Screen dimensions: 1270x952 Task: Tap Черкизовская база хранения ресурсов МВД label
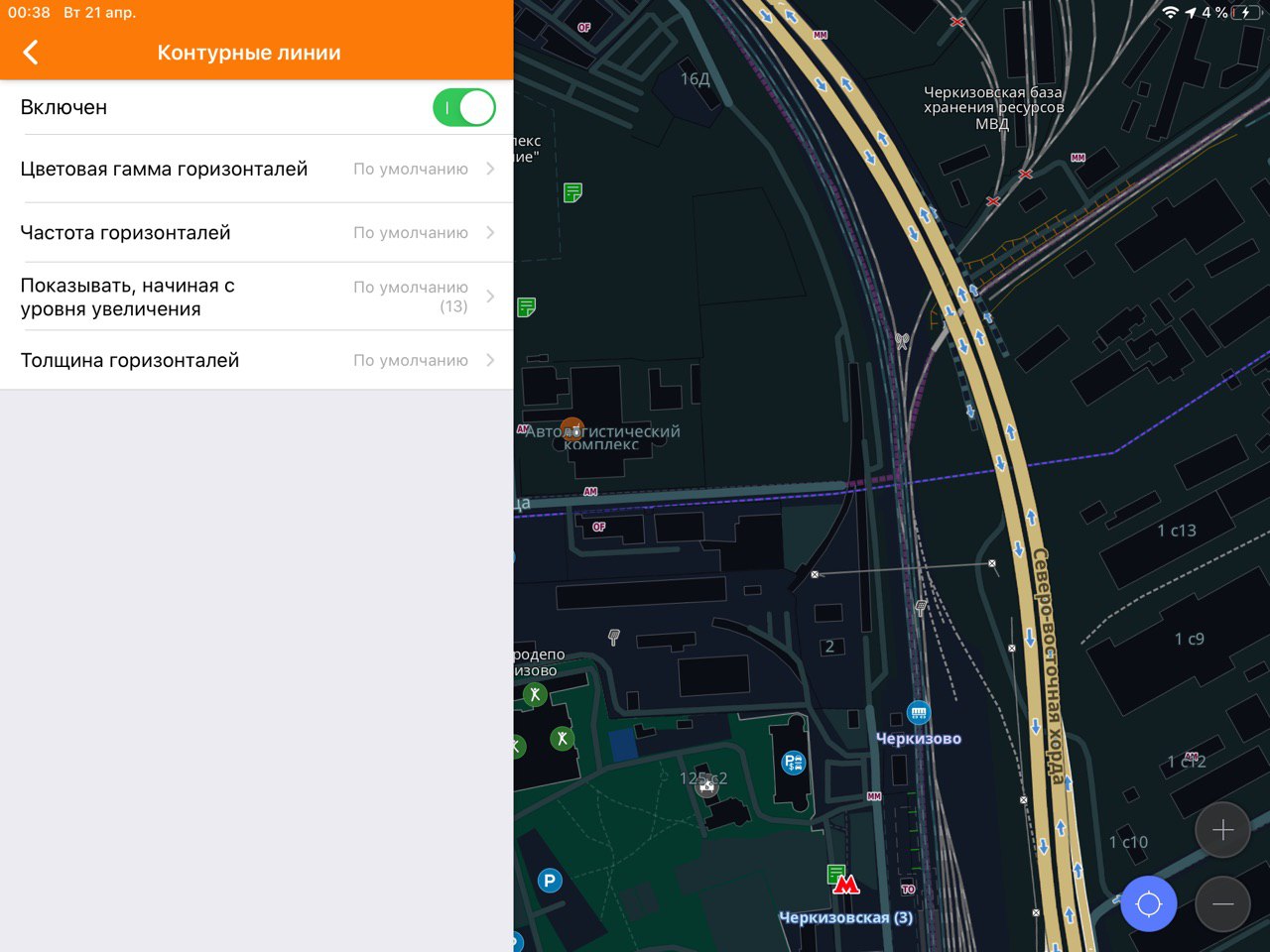click(993, 108)
